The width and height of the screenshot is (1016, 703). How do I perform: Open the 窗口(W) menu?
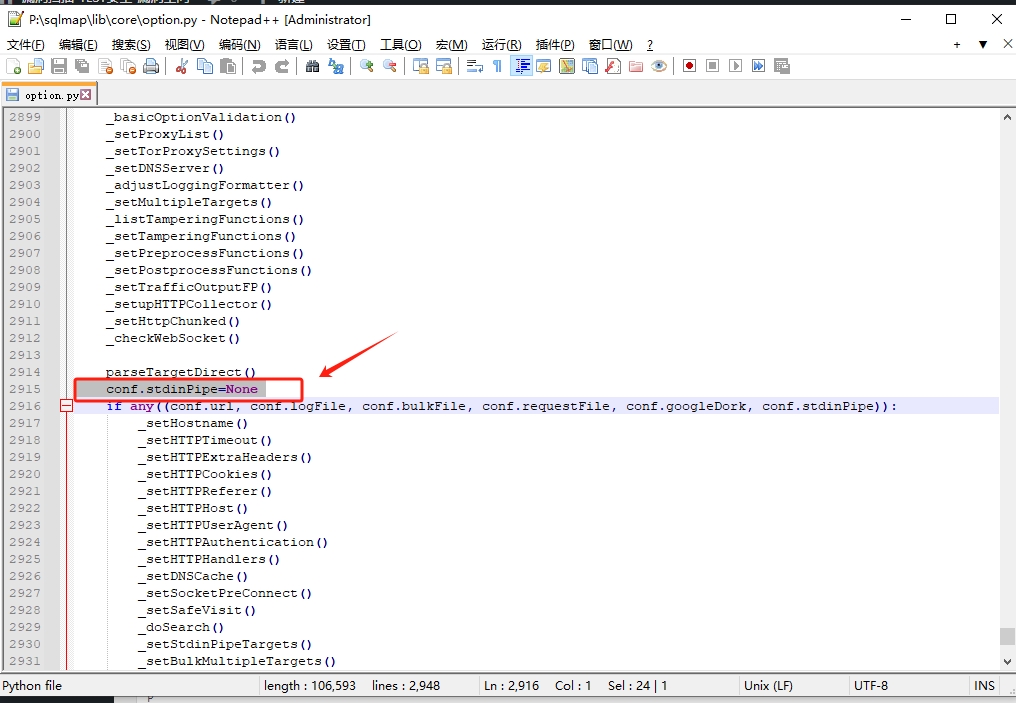click(610, 45)
